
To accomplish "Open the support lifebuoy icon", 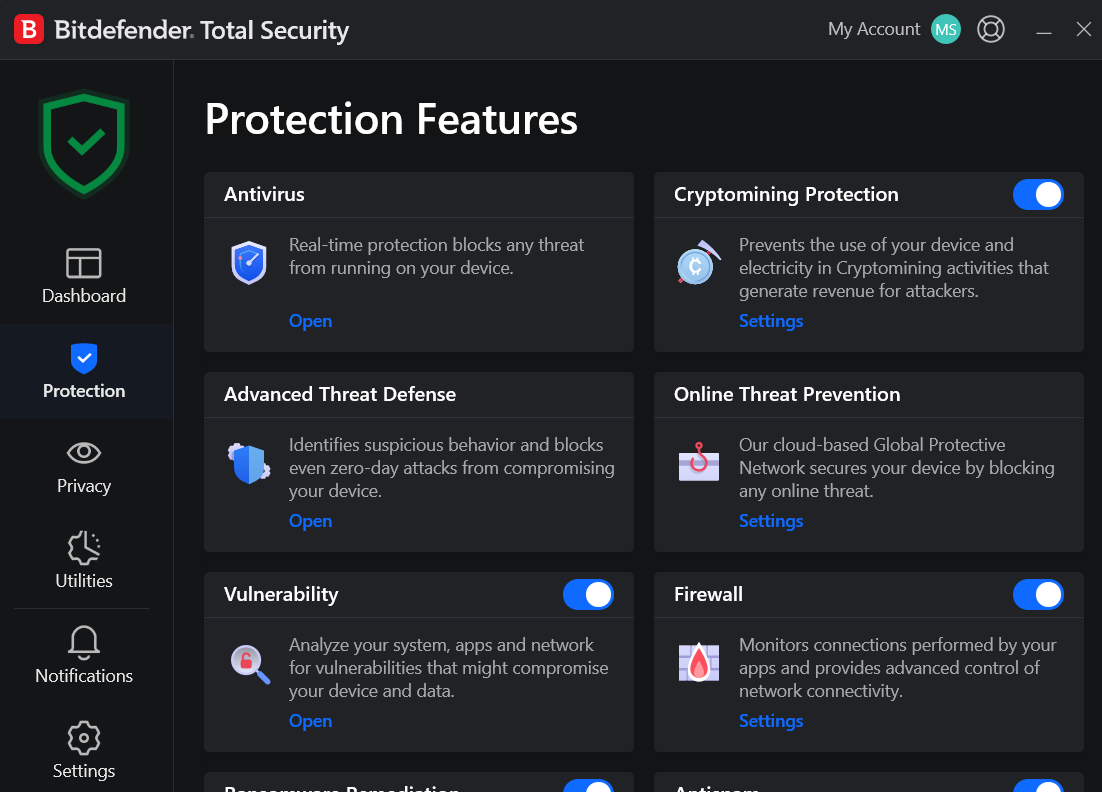I will click(x=991, y=30).
